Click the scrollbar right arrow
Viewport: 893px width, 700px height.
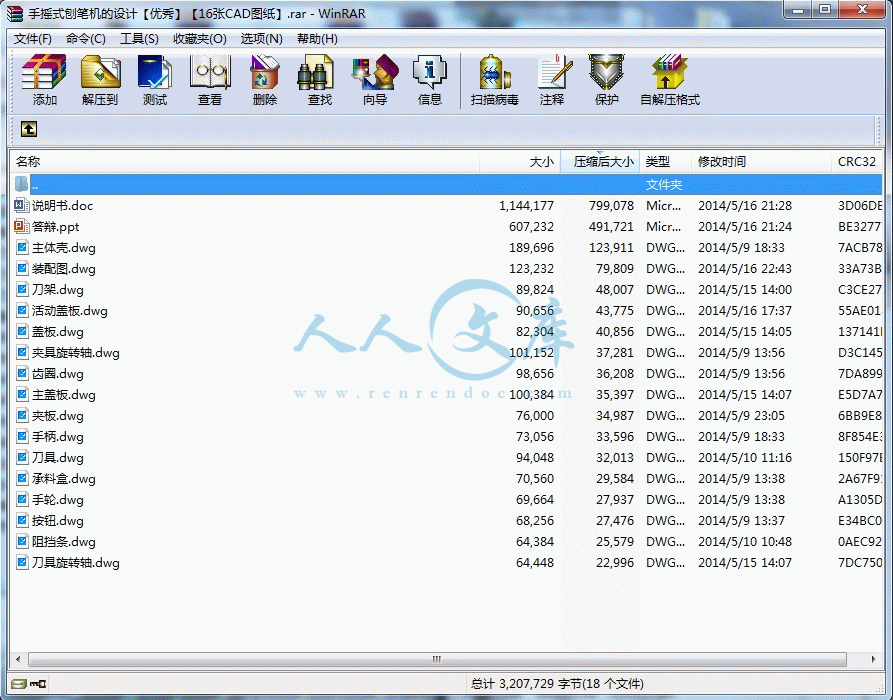pyautogui.click(x=874, y=660)
